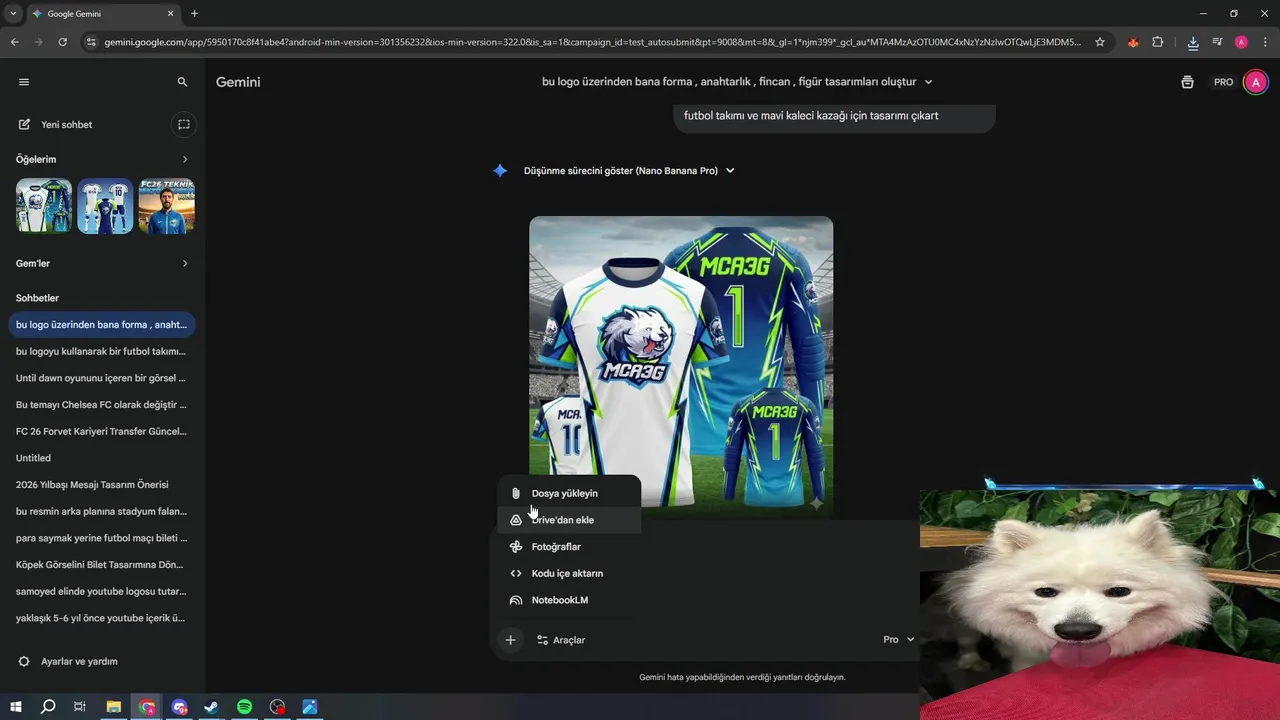Open Discord from the taskbar
Image resolution: width=1280 pixels, height=720 pixels.
click(180, 707)
